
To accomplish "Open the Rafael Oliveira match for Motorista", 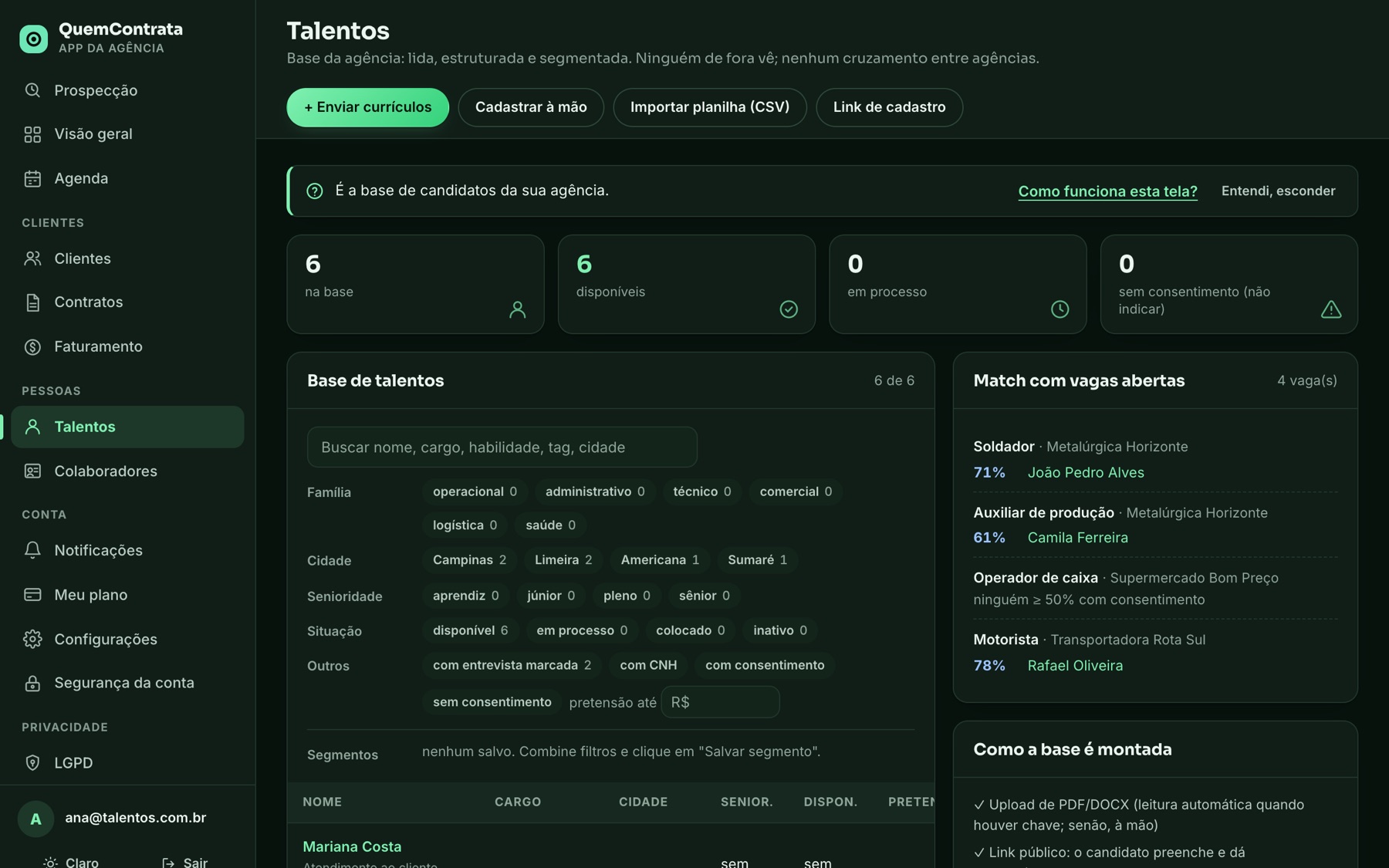I will point(1075,665).
